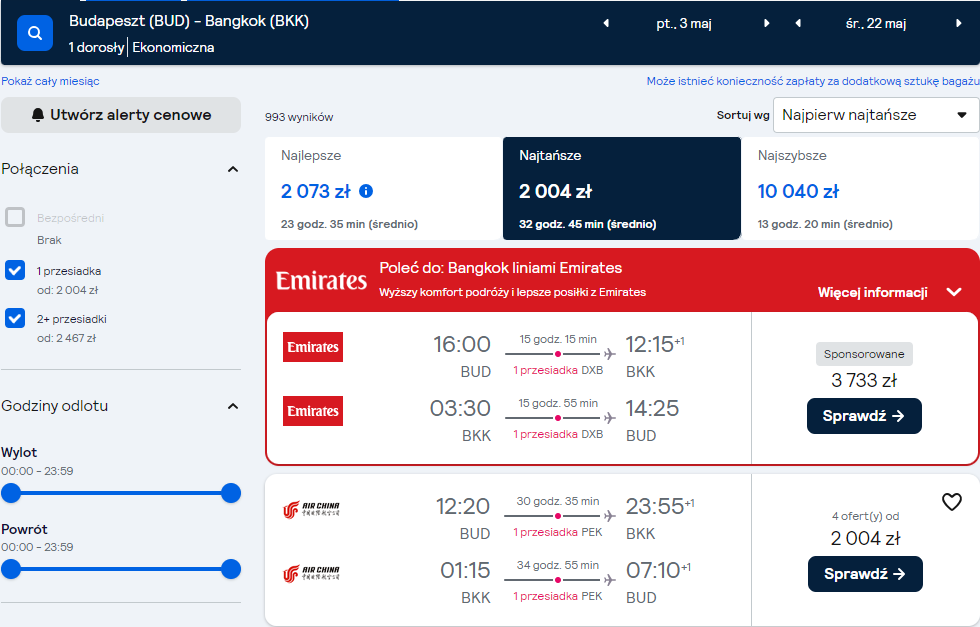Screen dimensions: 980x627
Task: Click the blue search magnifier icon
Action: [x=35, y=33]
